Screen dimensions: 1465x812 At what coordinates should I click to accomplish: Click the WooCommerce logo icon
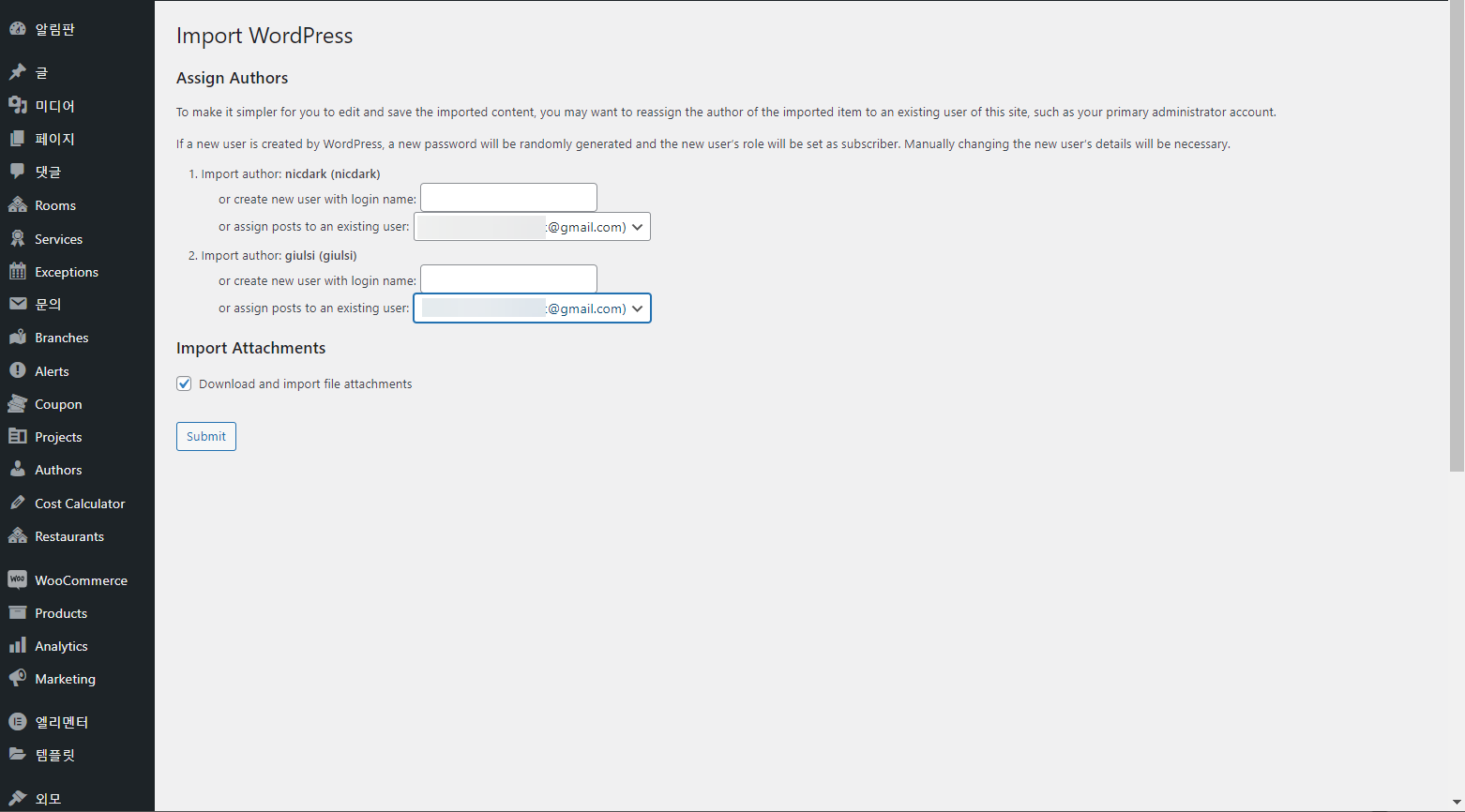(17, 580)
